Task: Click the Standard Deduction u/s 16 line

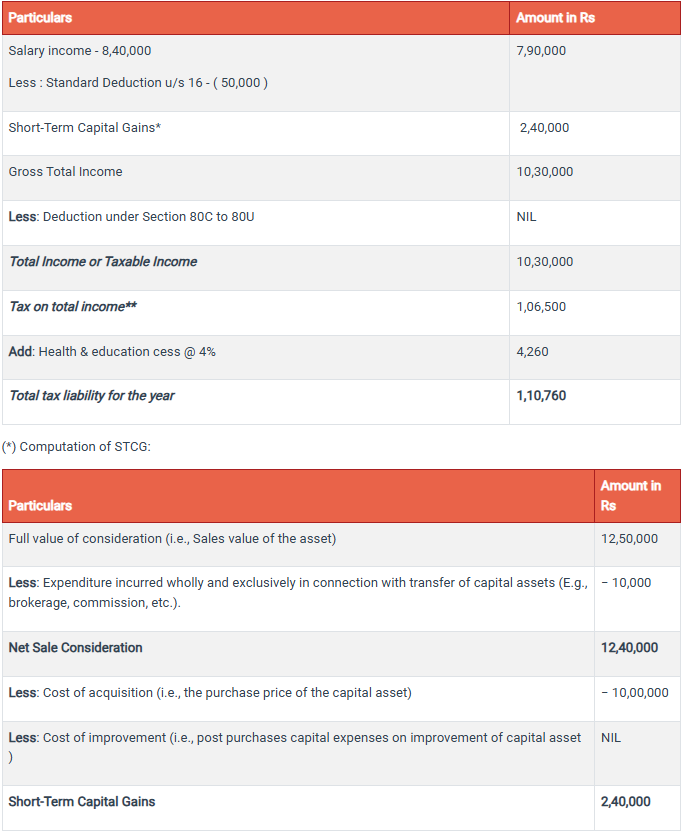Action: click(x=138, y=82)
